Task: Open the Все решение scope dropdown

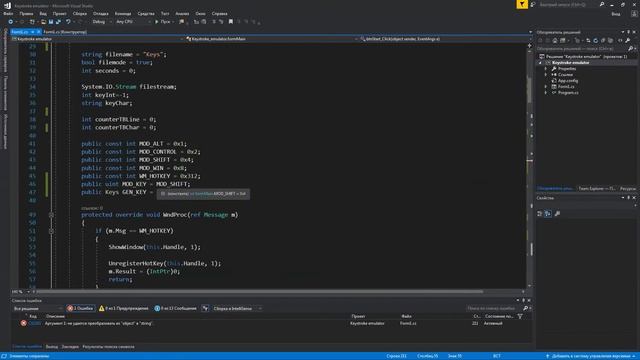Action: [38, 309]
